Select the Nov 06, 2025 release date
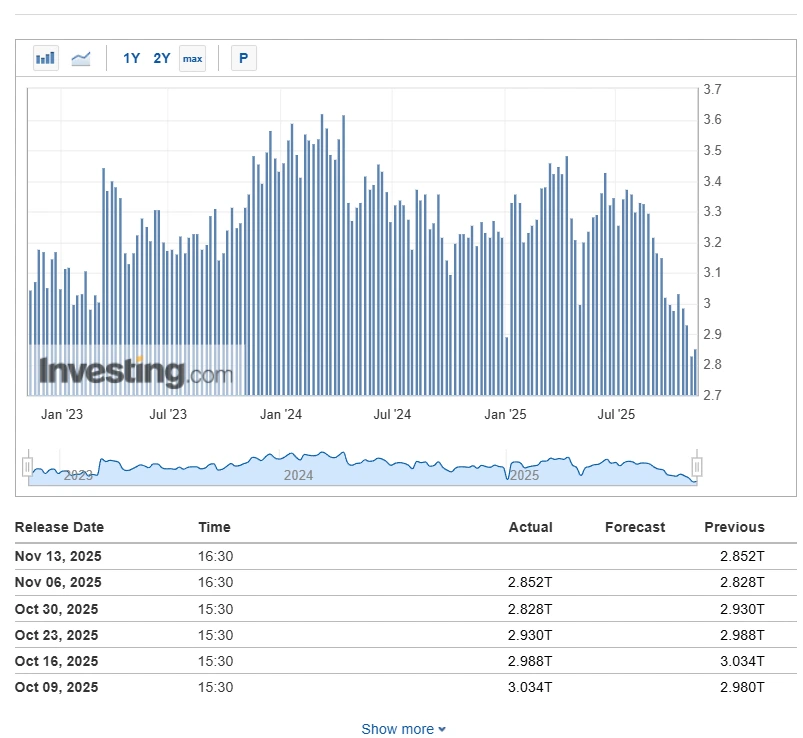The width and height of the screenshot is (803, 738). tap(58, 582)
